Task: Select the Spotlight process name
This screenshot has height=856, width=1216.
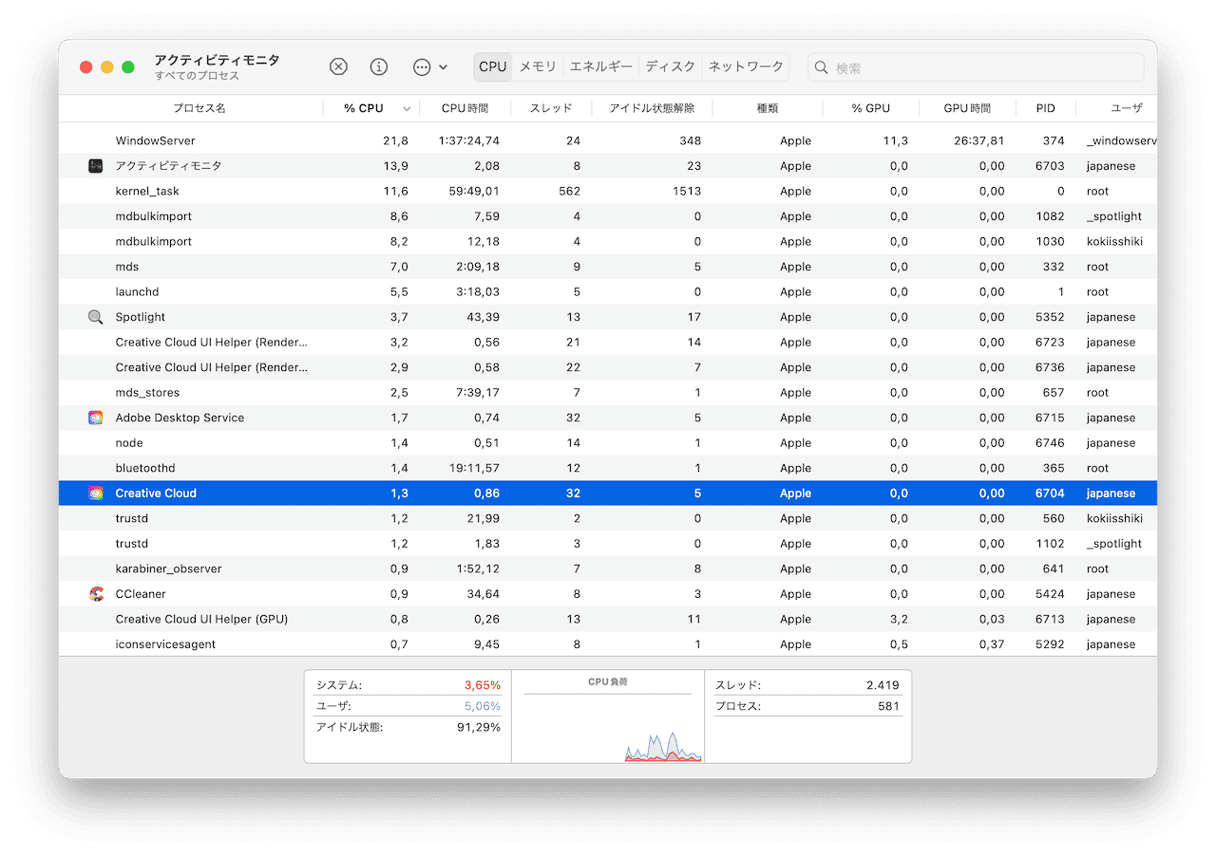Action: point(140,317)
